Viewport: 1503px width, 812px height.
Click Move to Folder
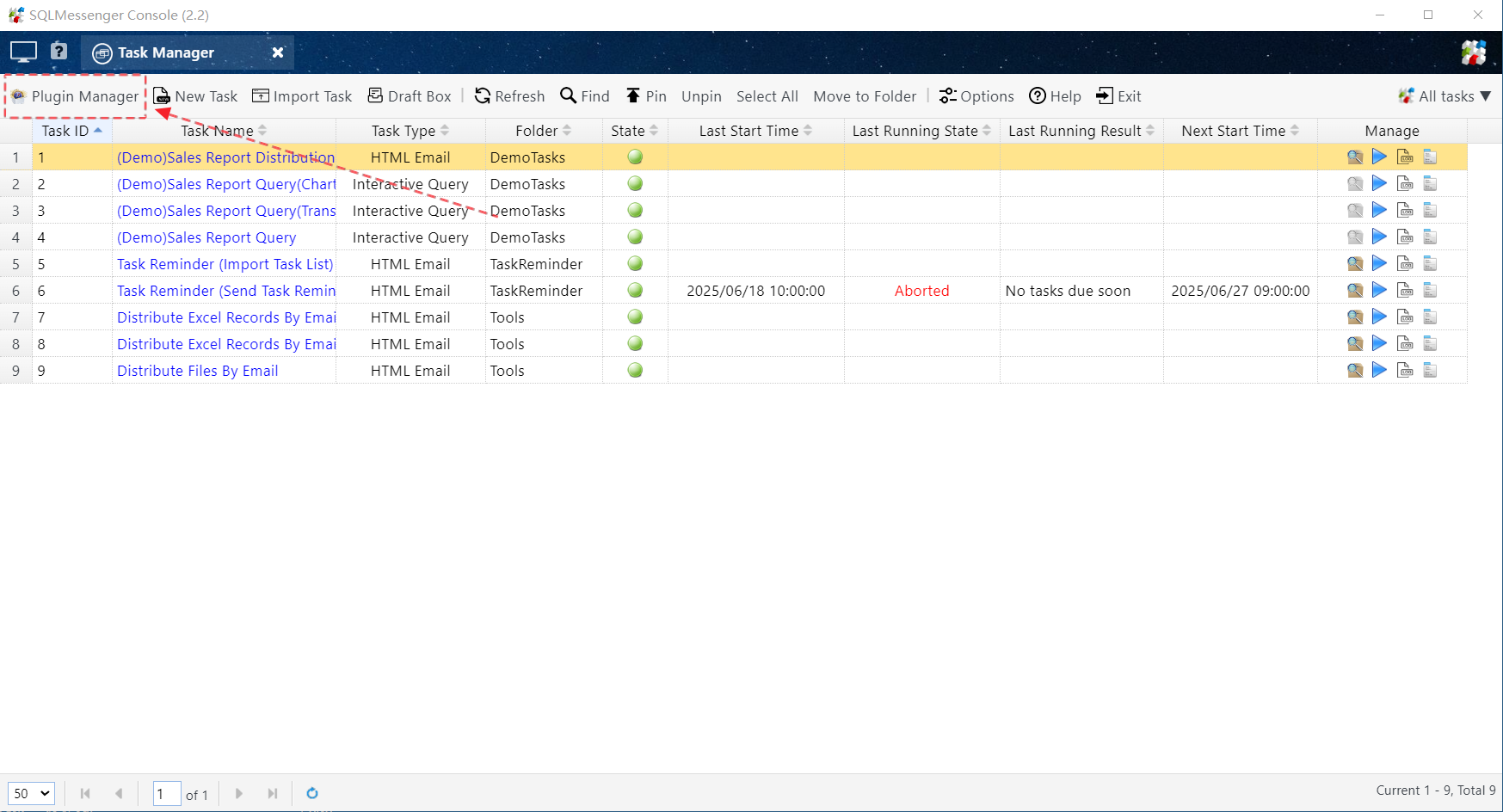(865, 96)
